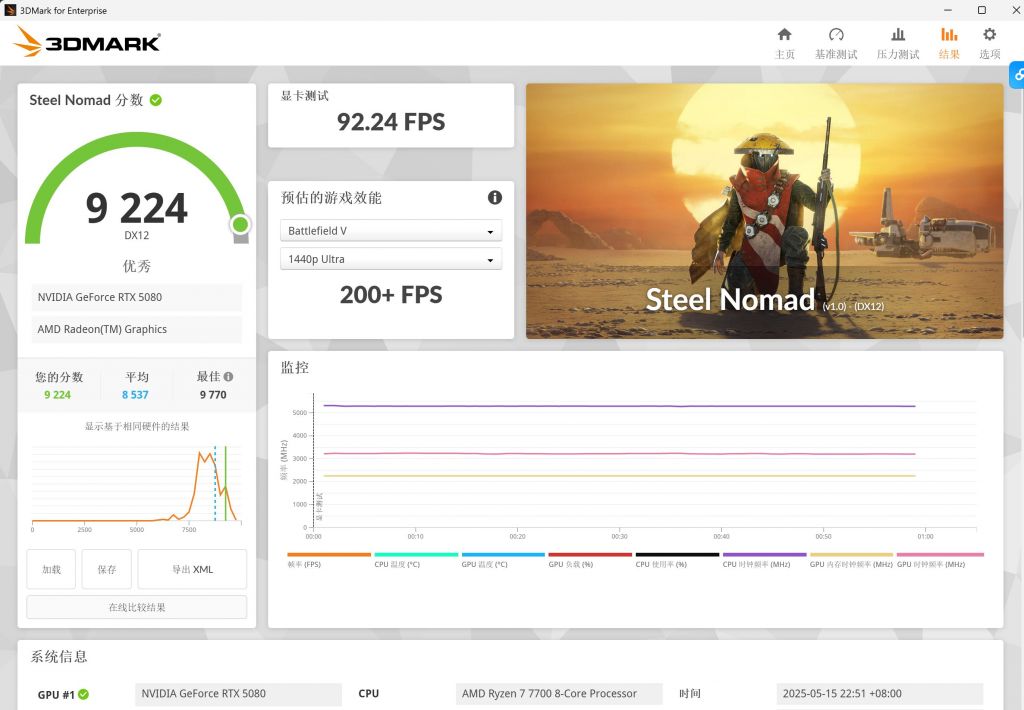
Task: Click the orange 帧率 (FPS) legend swatch
Action: click(328, 555)
